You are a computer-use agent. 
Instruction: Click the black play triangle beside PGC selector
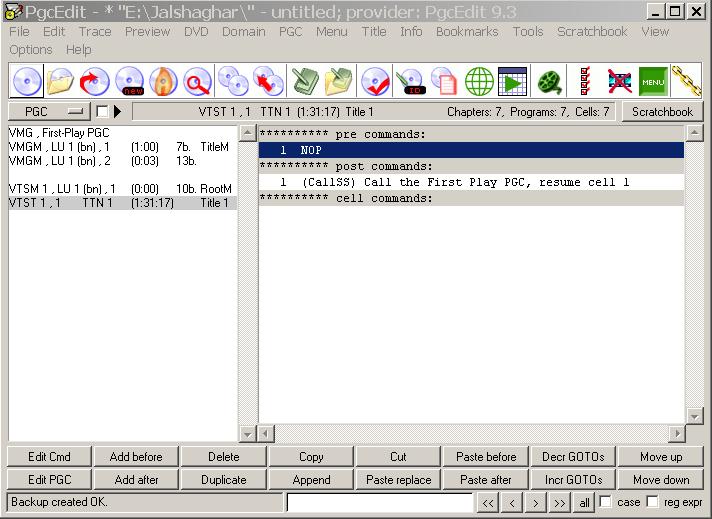pyautogui.click(x=118, y=111)
